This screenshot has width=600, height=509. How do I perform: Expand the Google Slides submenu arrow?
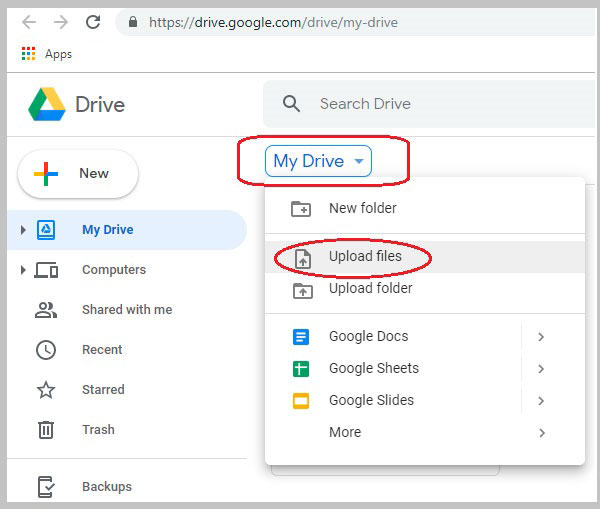pyautogui.click(x=541, y=401)
